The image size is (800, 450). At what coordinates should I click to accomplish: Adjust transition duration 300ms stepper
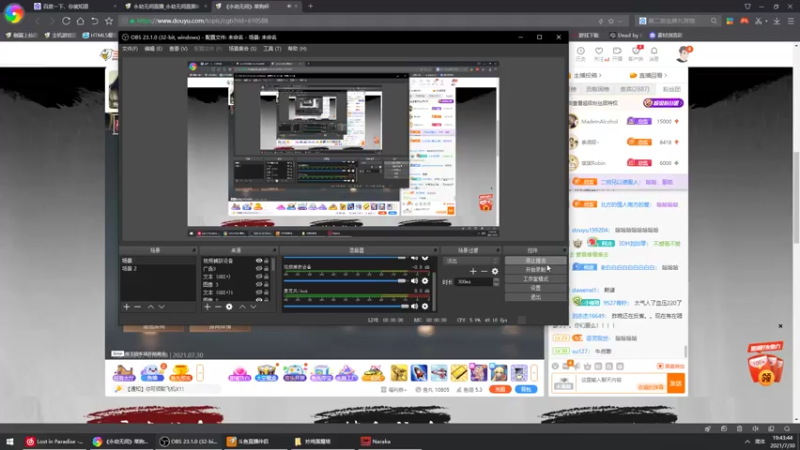coord(496,282)
